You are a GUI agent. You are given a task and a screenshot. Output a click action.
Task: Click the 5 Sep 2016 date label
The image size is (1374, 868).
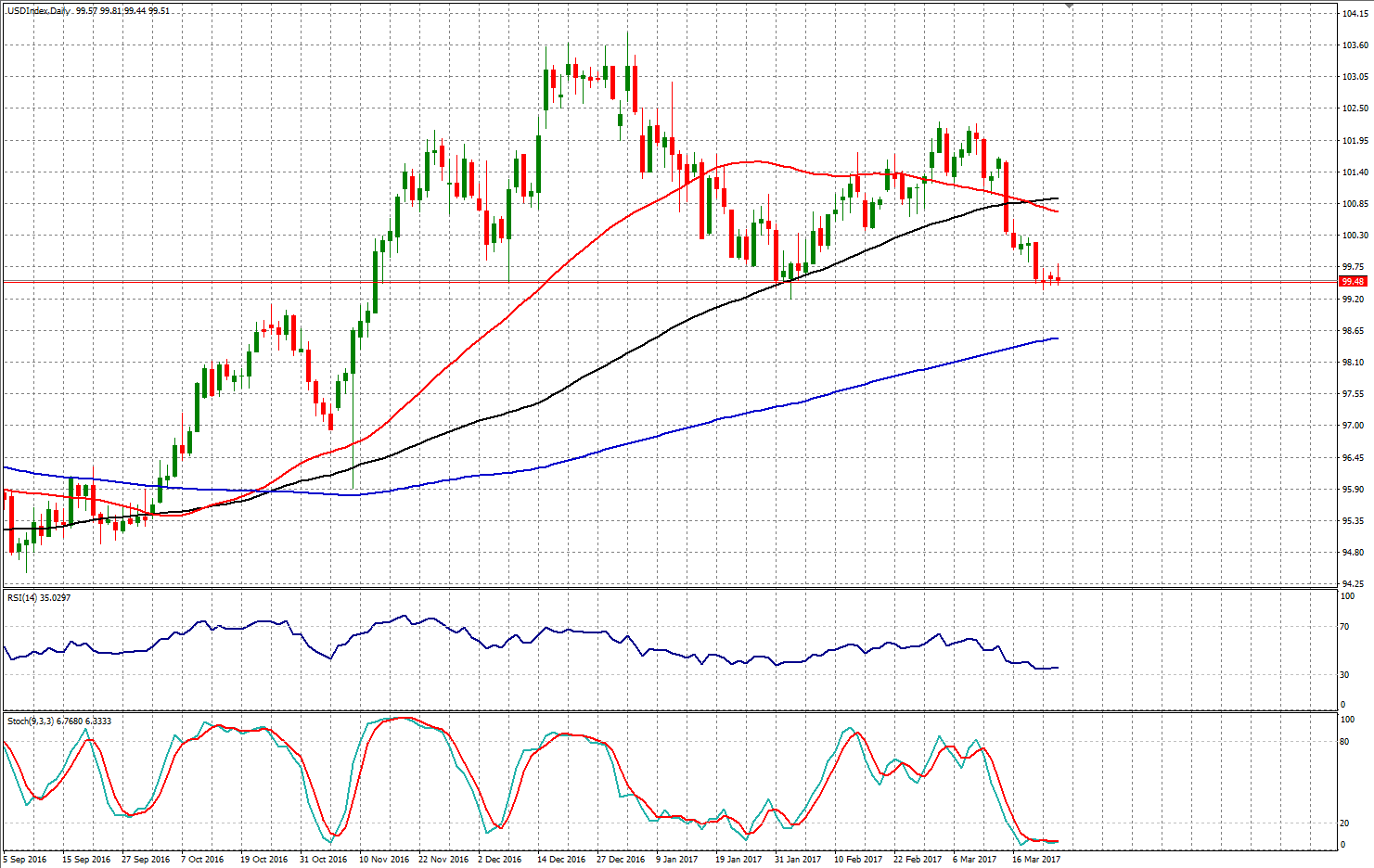(25, 860)
